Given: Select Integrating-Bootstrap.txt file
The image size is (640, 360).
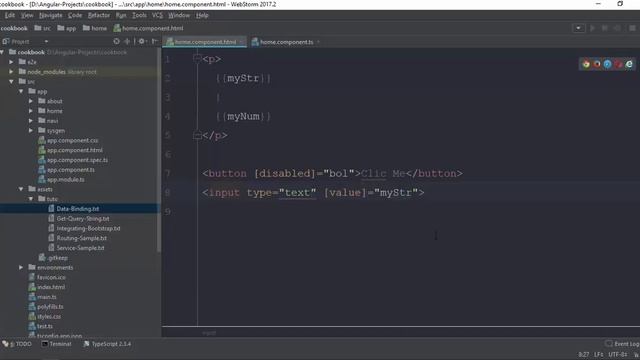Looking at the screenshot, I should tap(88, 228).
